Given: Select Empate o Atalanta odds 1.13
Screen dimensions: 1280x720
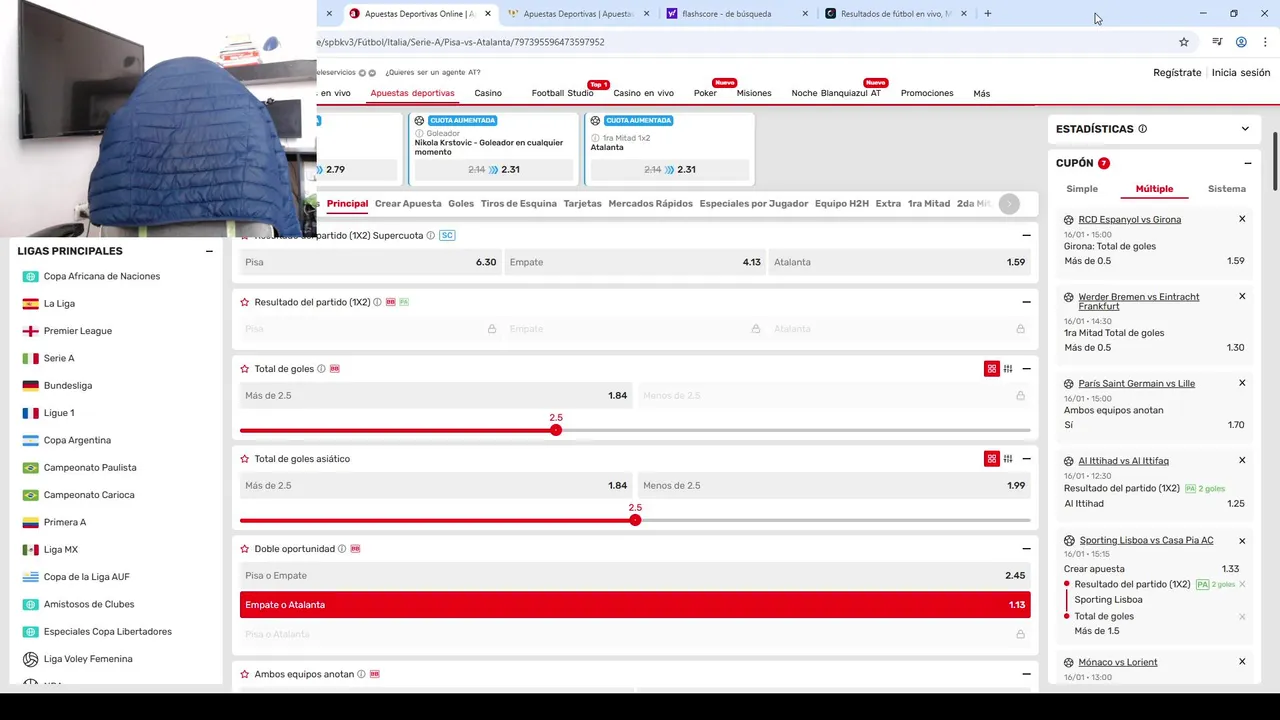Looking at the screenshot, I should (x=635, y=605).
